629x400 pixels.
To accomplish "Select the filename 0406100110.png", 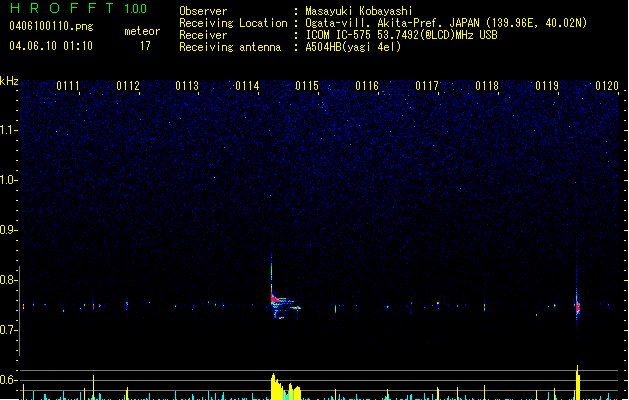I will coord(51,26).
